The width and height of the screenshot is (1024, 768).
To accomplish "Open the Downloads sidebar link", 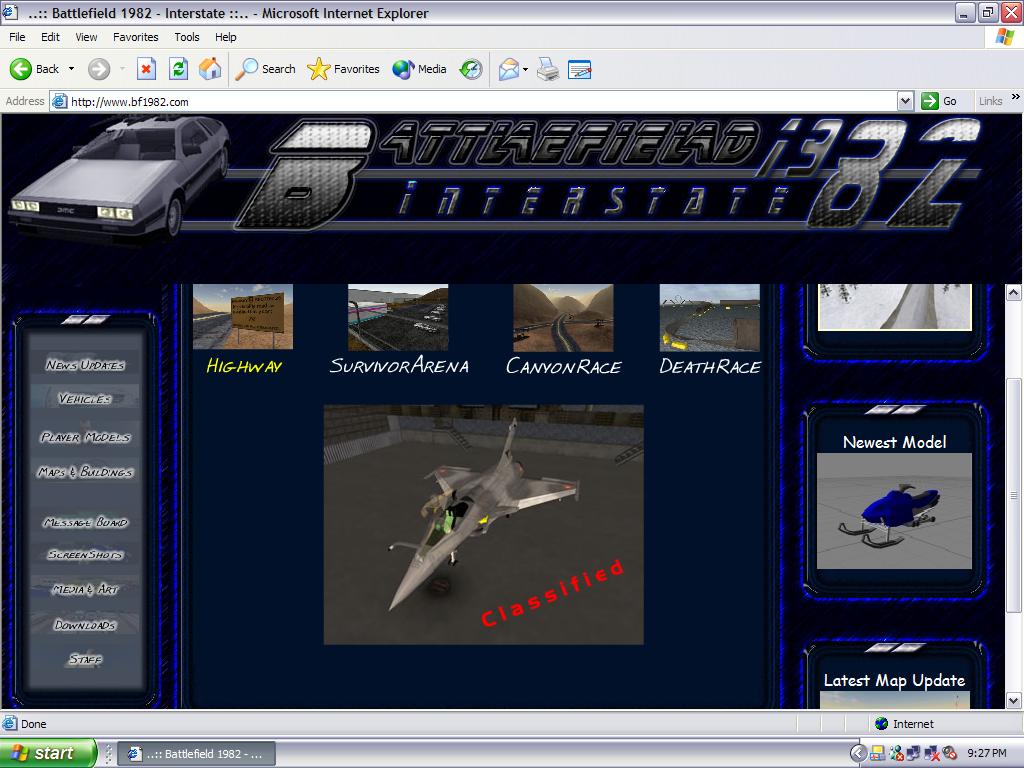I will click(x=85, y=625).
